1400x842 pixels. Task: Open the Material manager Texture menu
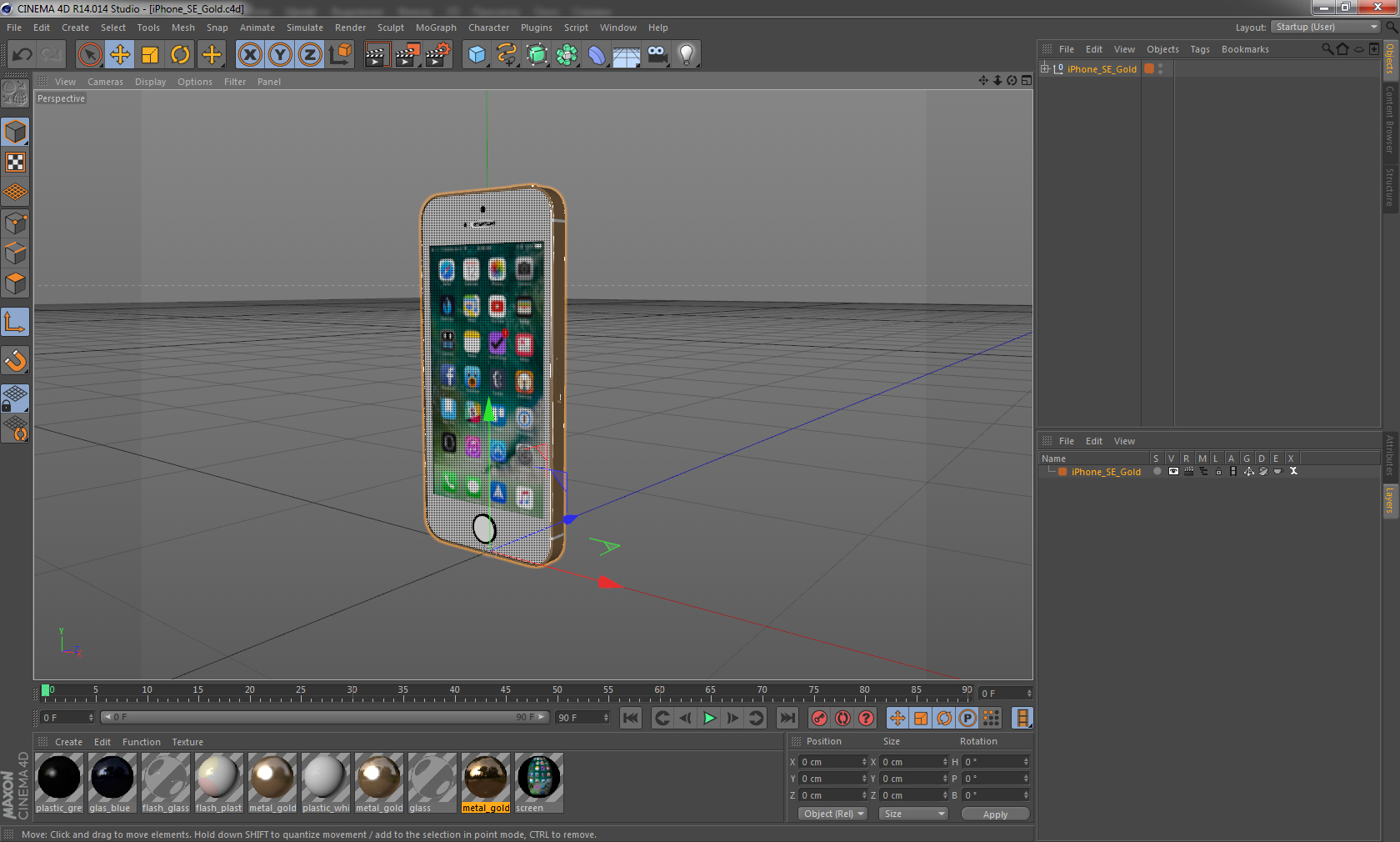point(187,742)
